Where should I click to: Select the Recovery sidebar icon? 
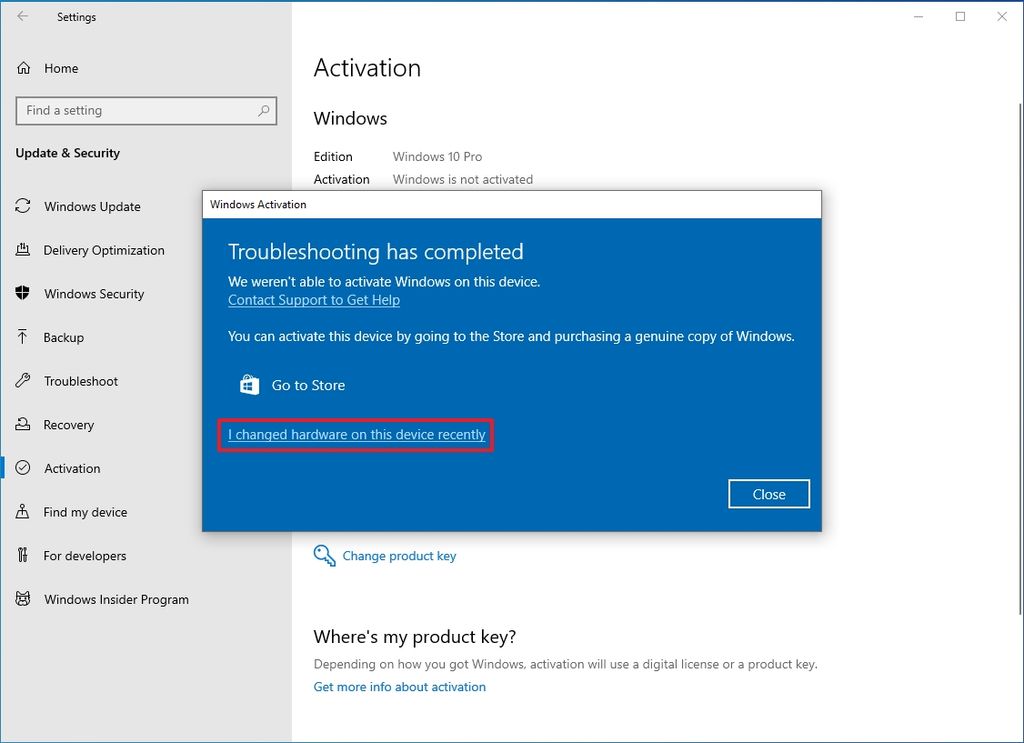[x=22, y=424]
